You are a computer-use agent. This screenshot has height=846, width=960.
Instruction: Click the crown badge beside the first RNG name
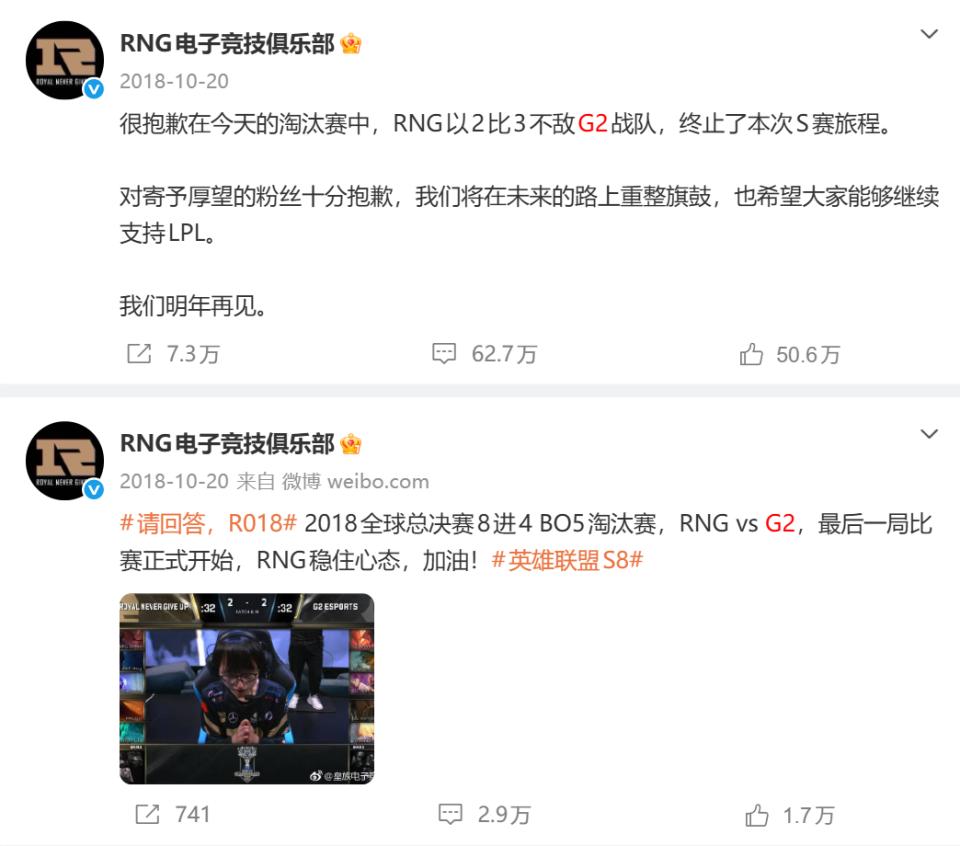point(351,43)
